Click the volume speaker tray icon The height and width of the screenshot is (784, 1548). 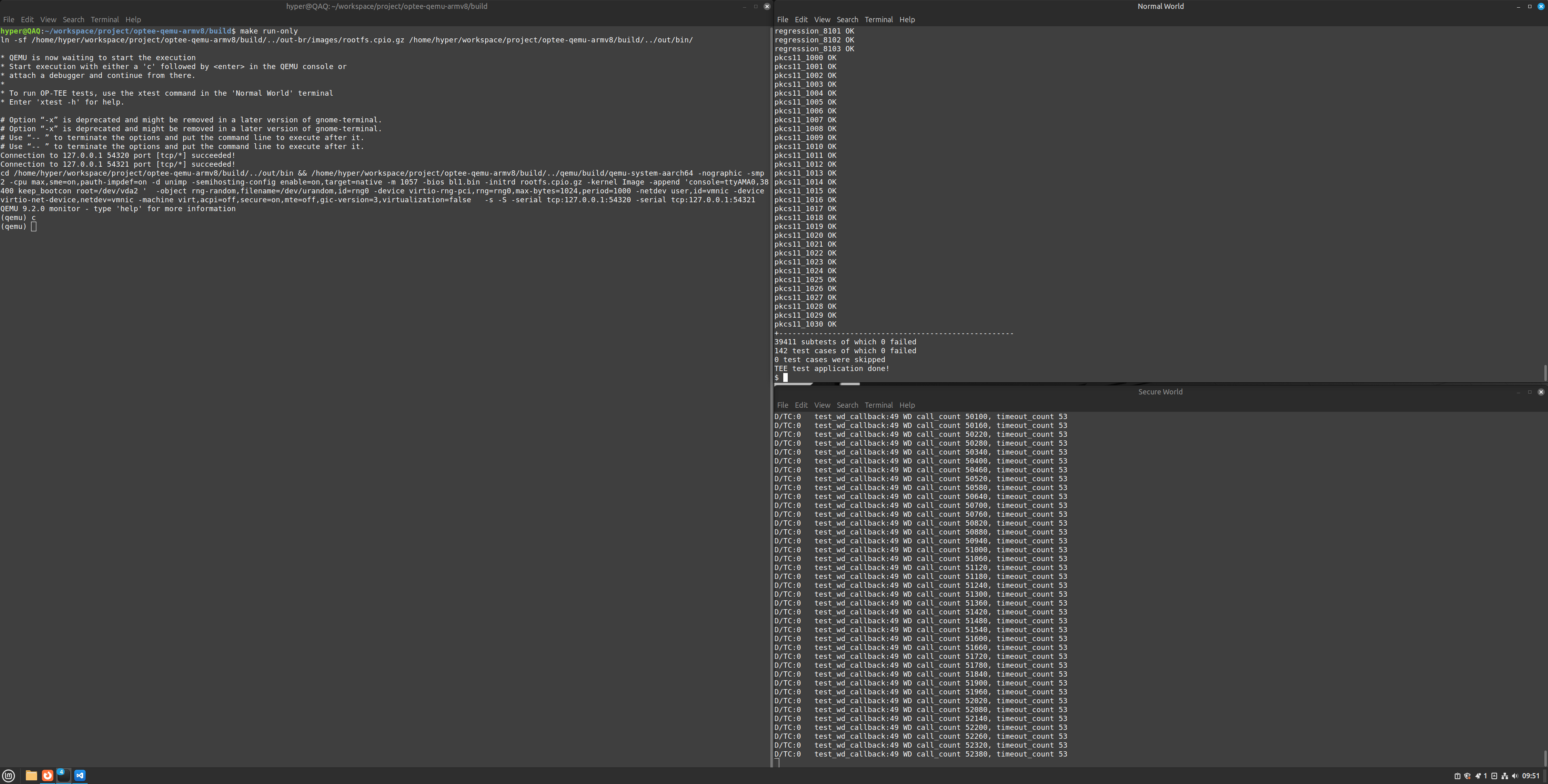[x=1515, y=776]
